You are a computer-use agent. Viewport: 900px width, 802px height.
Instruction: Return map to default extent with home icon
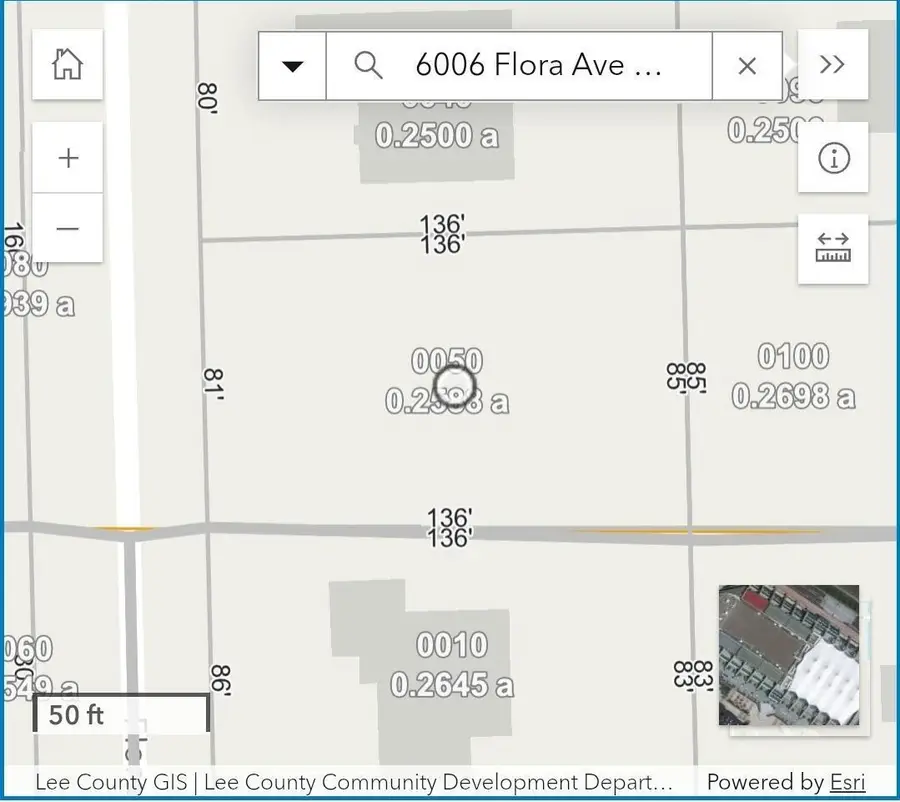tap(67, 64)
